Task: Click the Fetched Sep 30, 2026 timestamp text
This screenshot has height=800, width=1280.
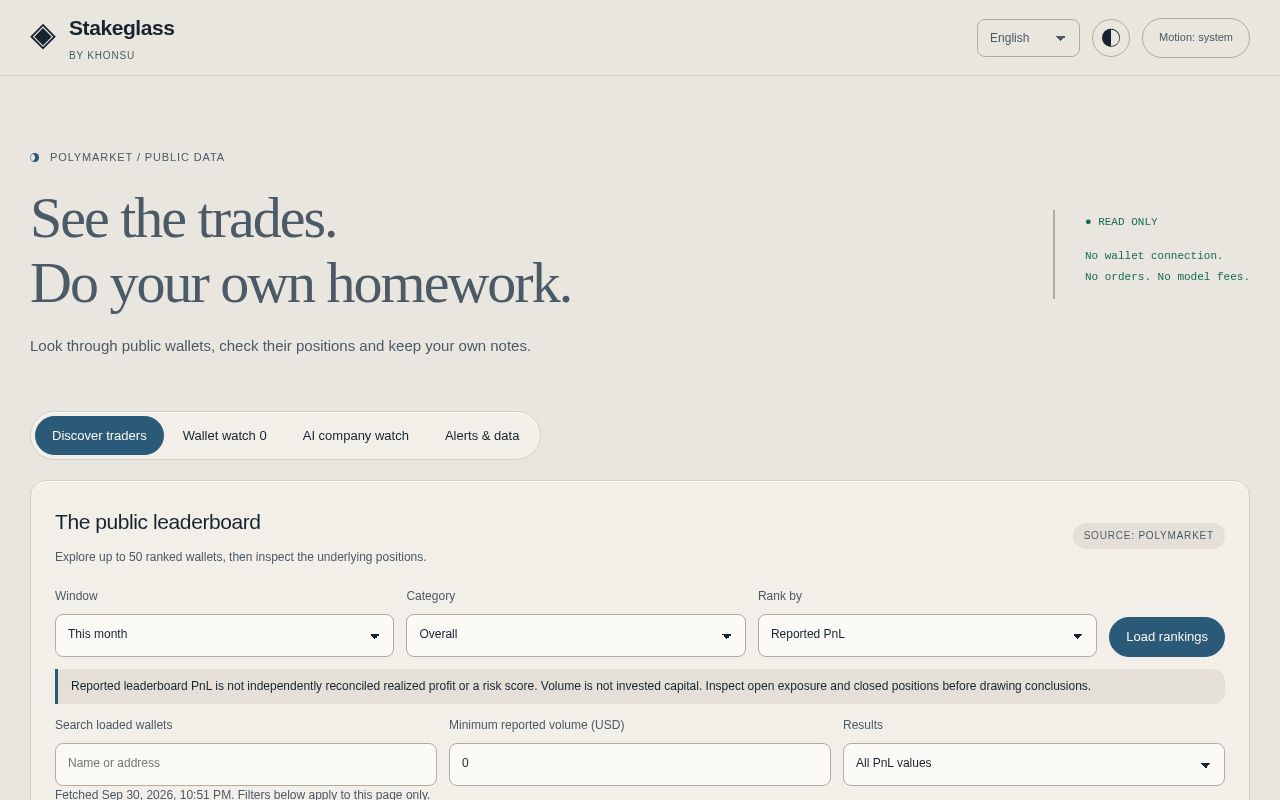Action: (x=243, y=795)
